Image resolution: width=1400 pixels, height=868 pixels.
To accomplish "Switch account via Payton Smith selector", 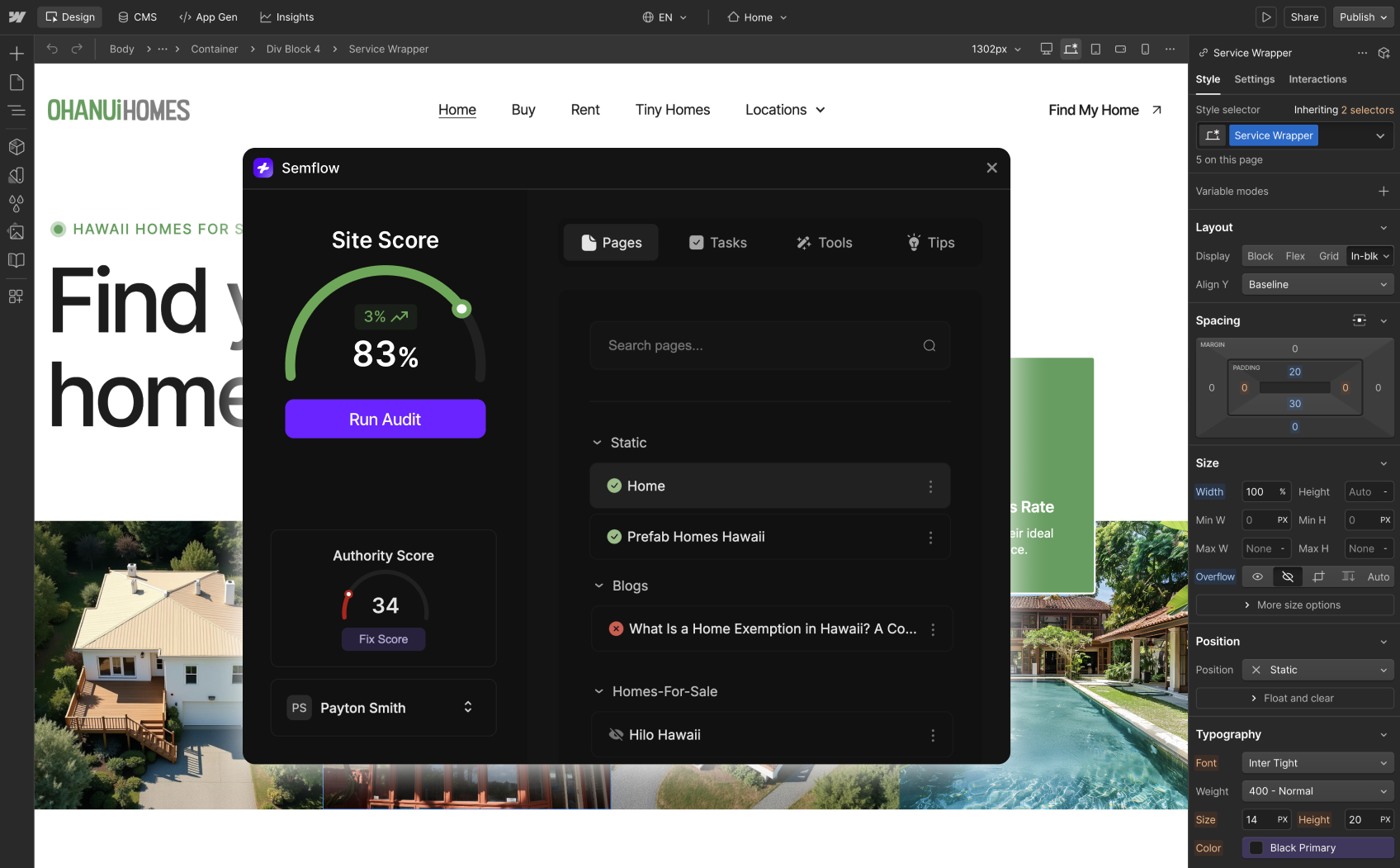I will pyautogui.click(x=384, y=708).
